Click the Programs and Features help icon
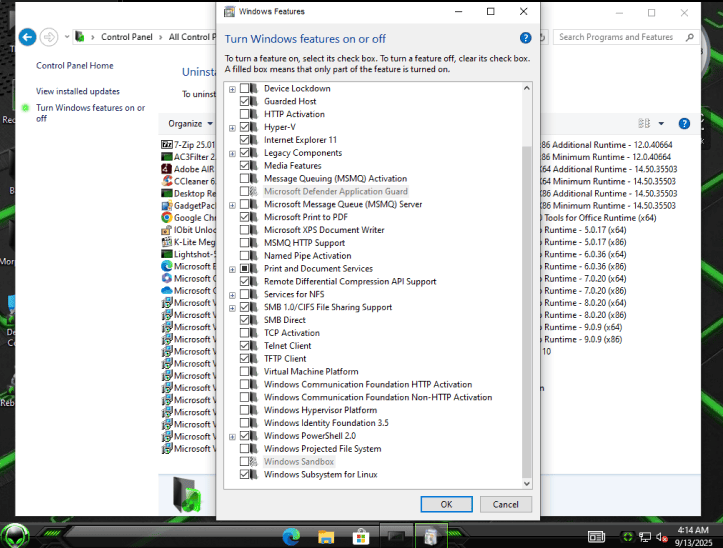 point(684,123)
